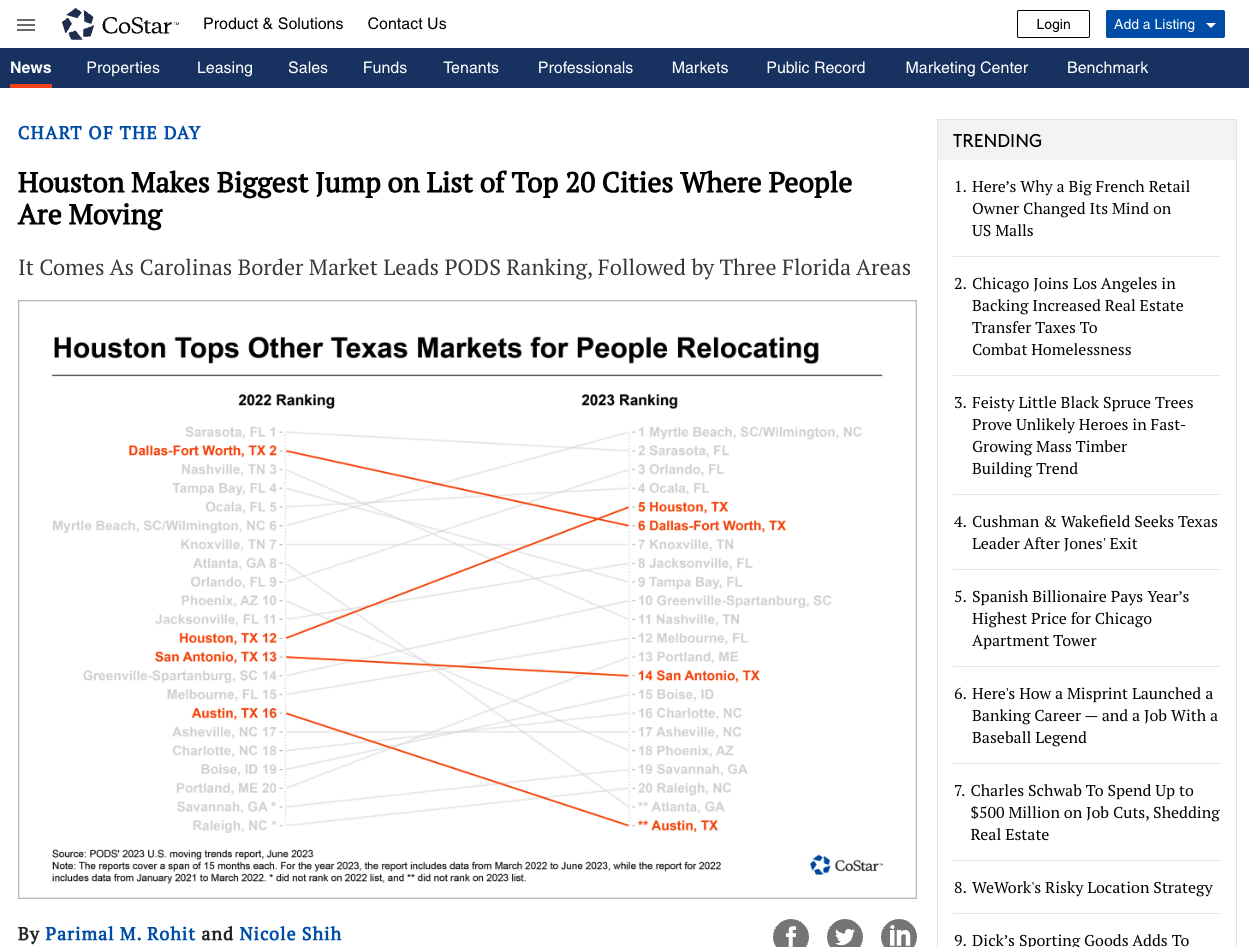Screen dimensions: 1249x947
Task: Click '6 Dallas-Fort Worth, TX' in 2023 ranking
Action: (x=711, y=526)
